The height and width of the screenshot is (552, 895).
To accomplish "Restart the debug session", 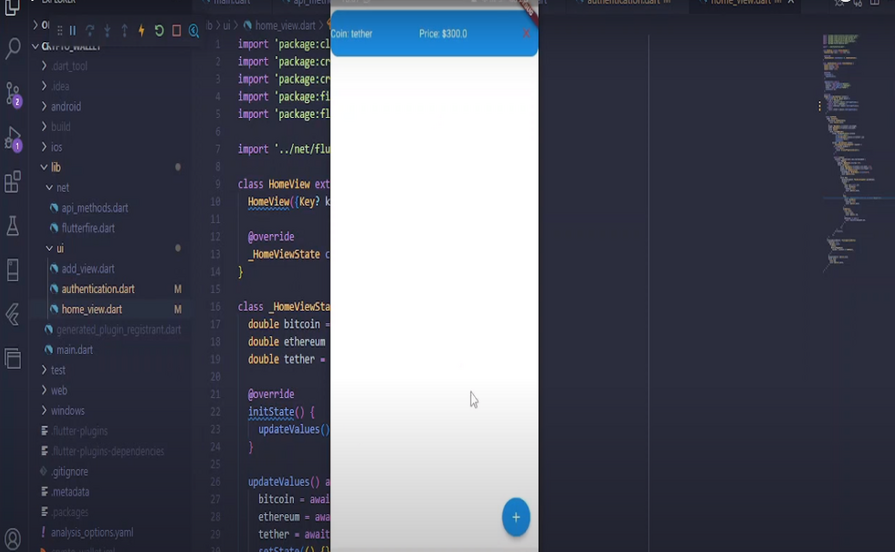I will click(x=159, y=30).
